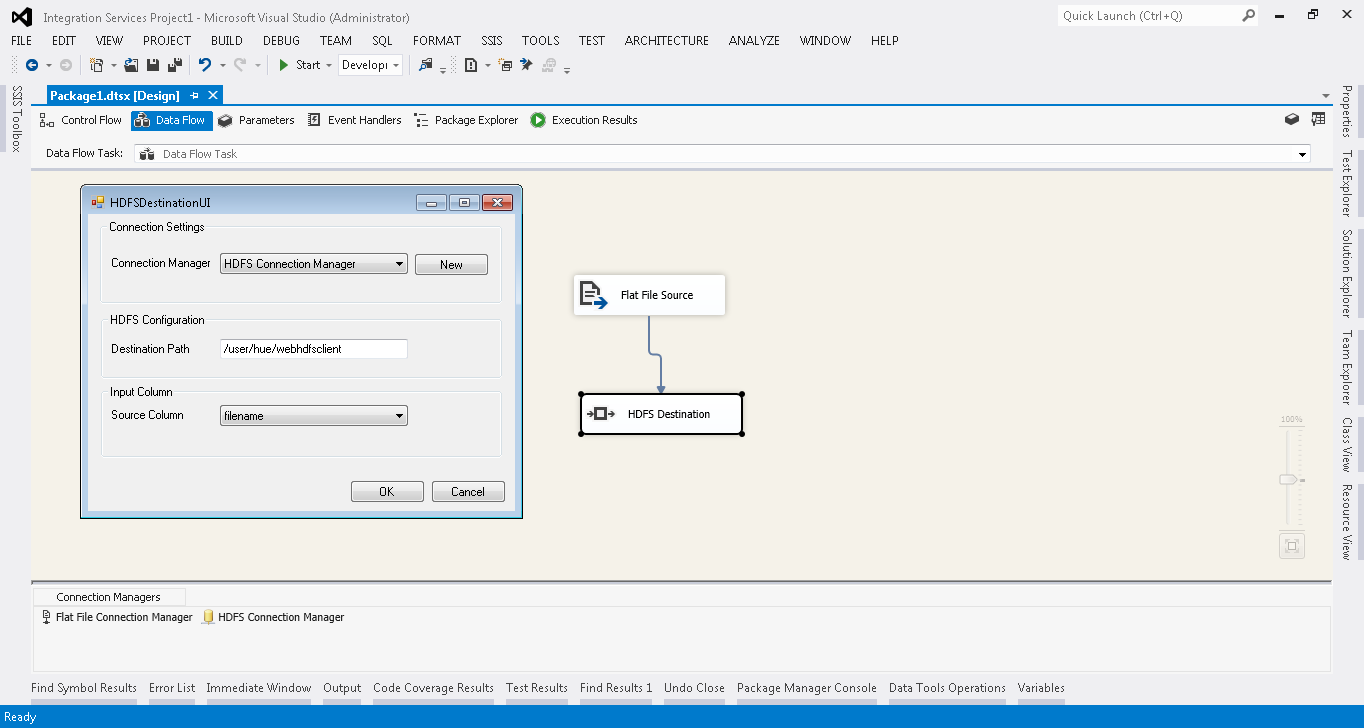Show the Execution Results tab
The height and width of the screenshot is (728, 1364).
tap(584, 120)
